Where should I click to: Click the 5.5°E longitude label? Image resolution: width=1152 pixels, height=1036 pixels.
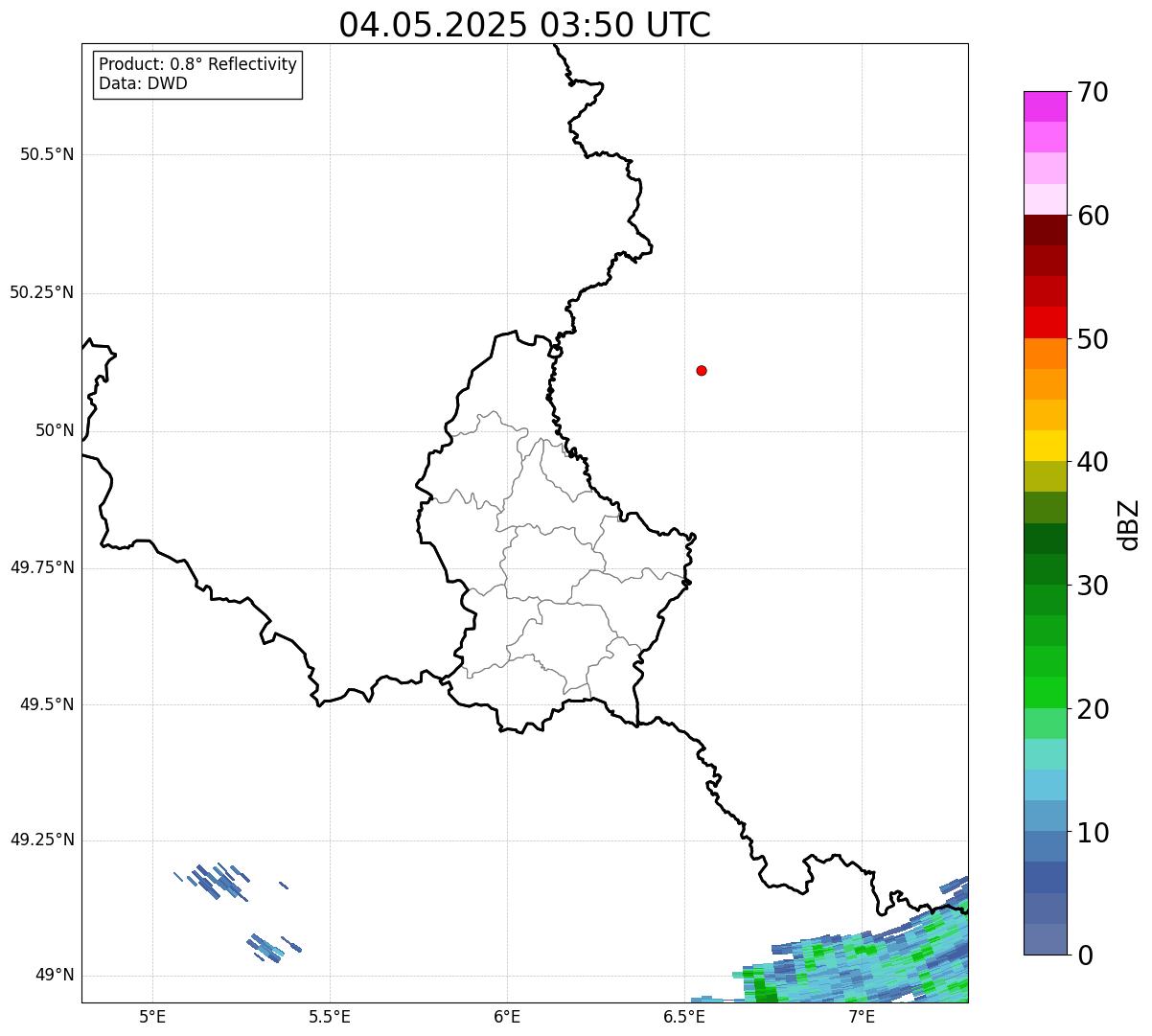click(x=330, y=1016)
